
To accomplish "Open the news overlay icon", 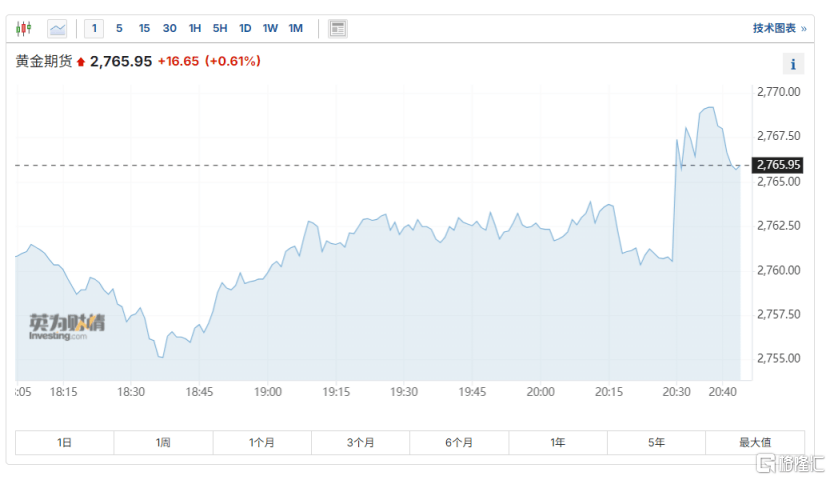I will coord(338,28).
